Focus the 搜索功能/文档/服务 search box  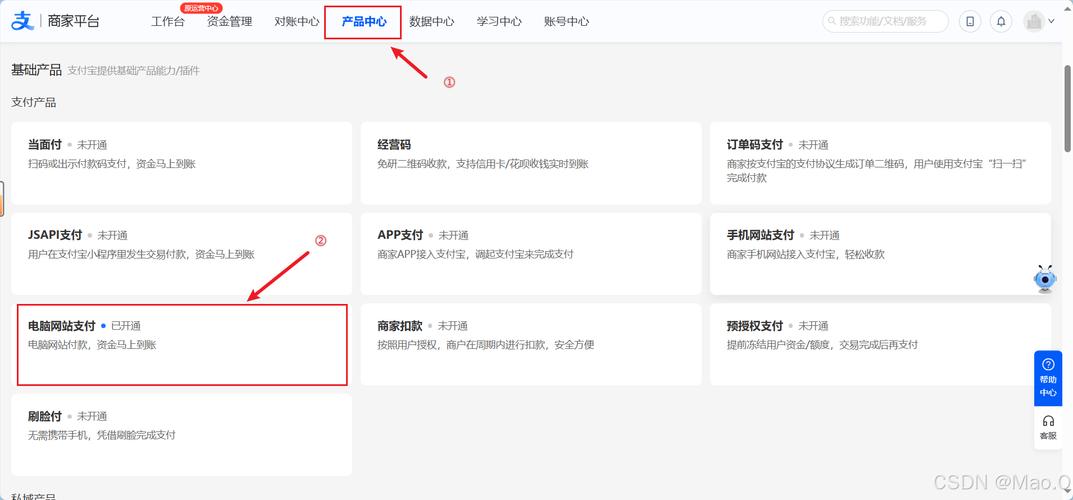pyautogui.click(x=885, y=21)
